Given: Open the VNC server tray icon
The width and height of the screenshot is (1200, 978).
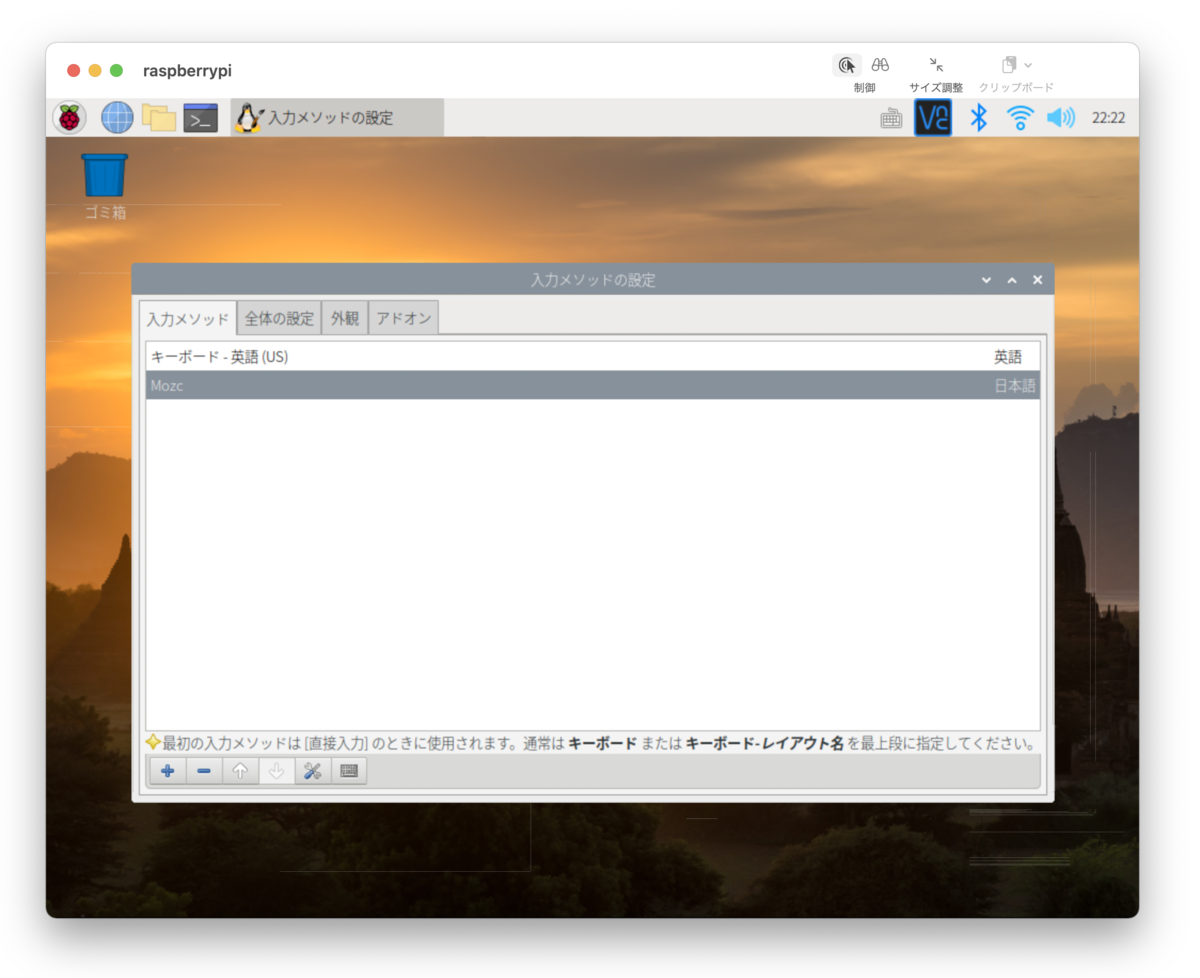Looking at the screenshot, I should pyautogui.click(x=933, y=118).
